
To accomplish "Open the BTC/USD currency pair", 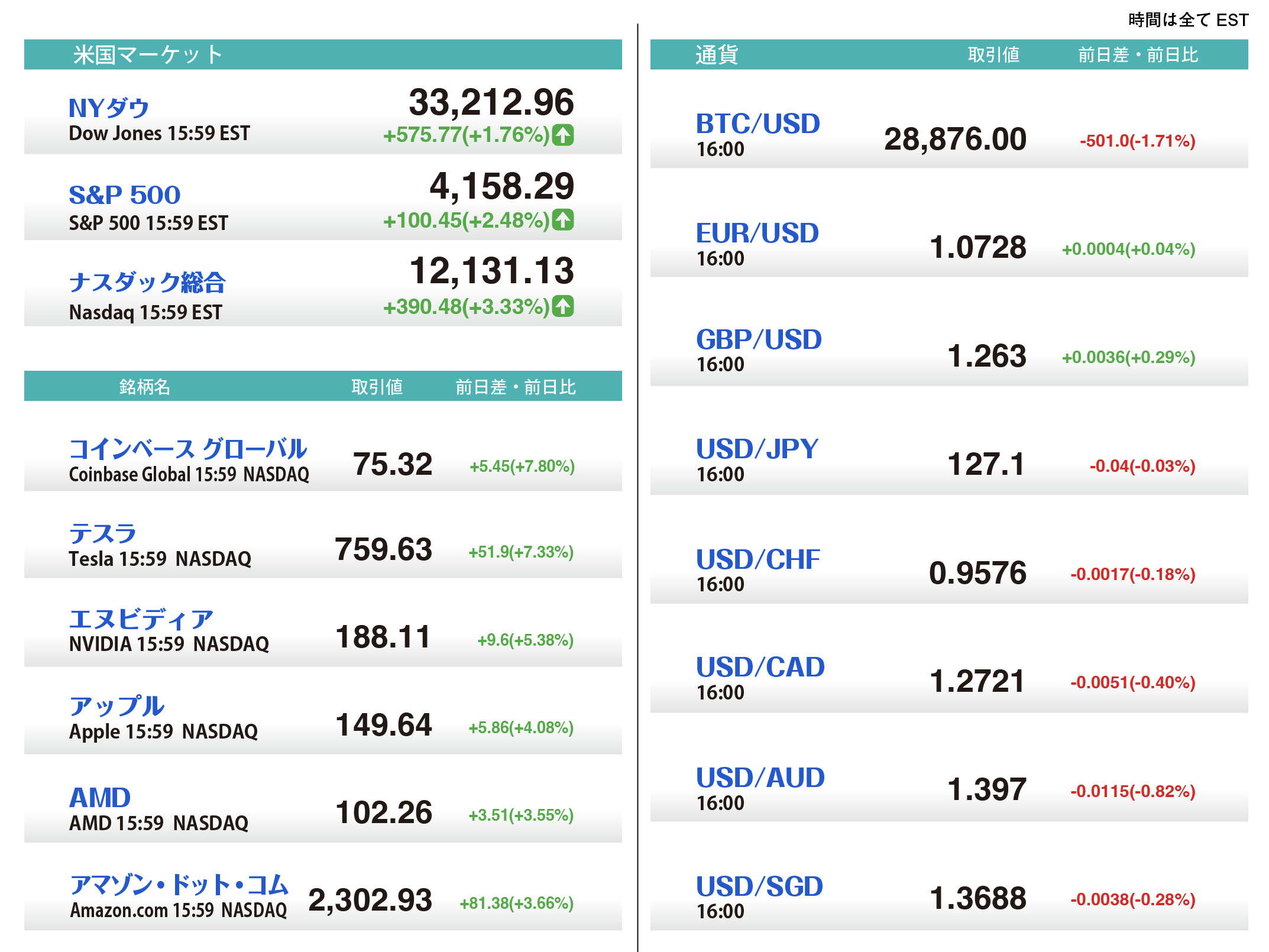I will pos(757,124).
